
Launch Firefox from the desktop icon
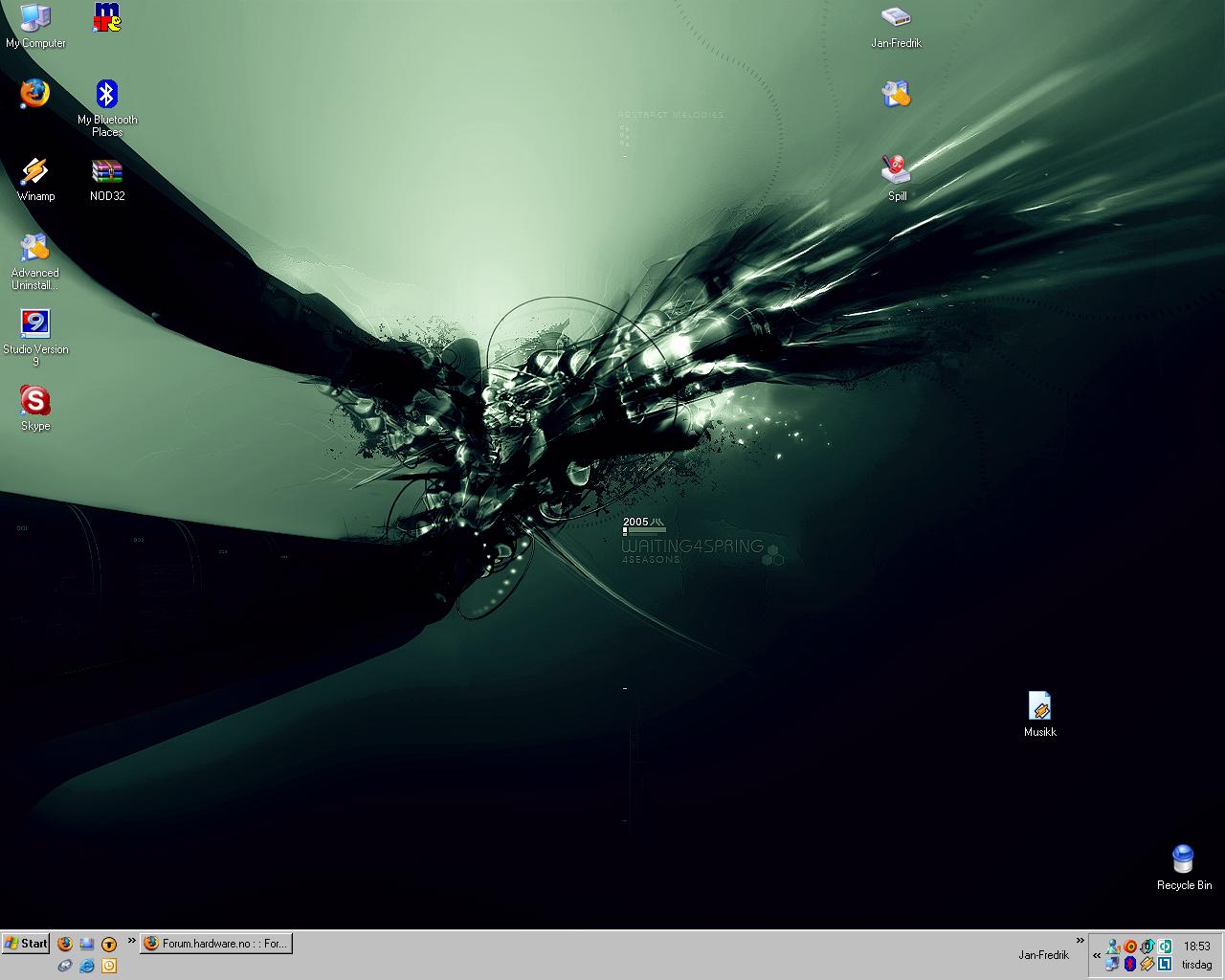(x=35, y=94)
